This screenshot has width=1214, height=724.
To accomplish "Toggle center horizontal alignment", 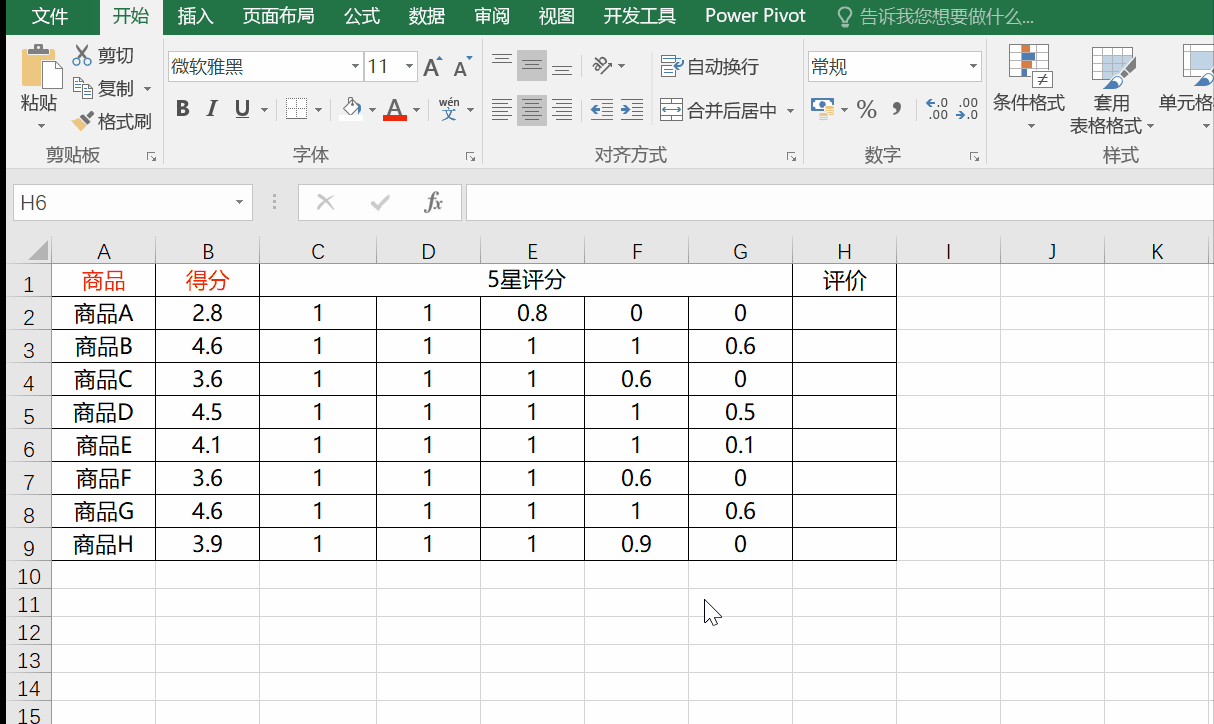I will 532,109.
